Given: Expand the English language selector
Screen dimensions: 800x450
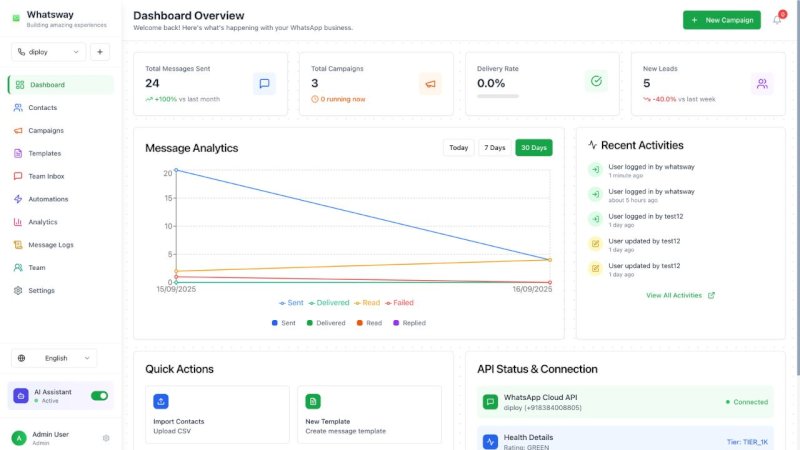Looking at the screenshot, I should click(55, 358).
